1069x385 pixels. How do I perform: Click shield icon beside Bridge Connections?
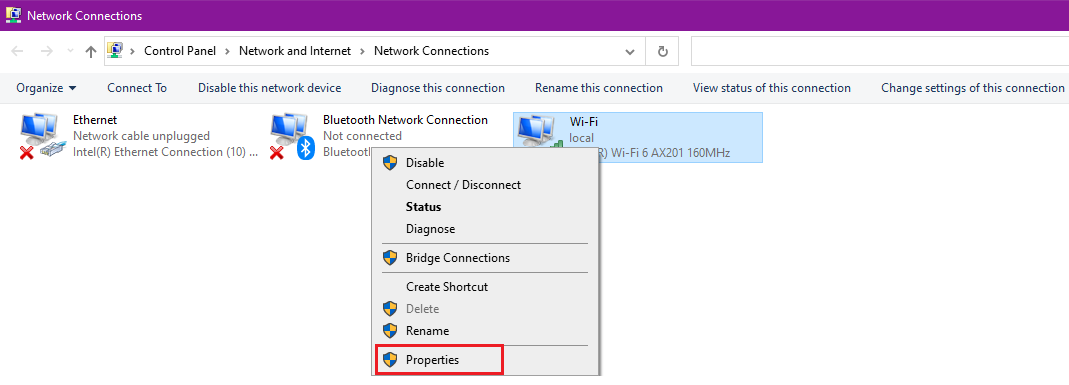(390, 258)
